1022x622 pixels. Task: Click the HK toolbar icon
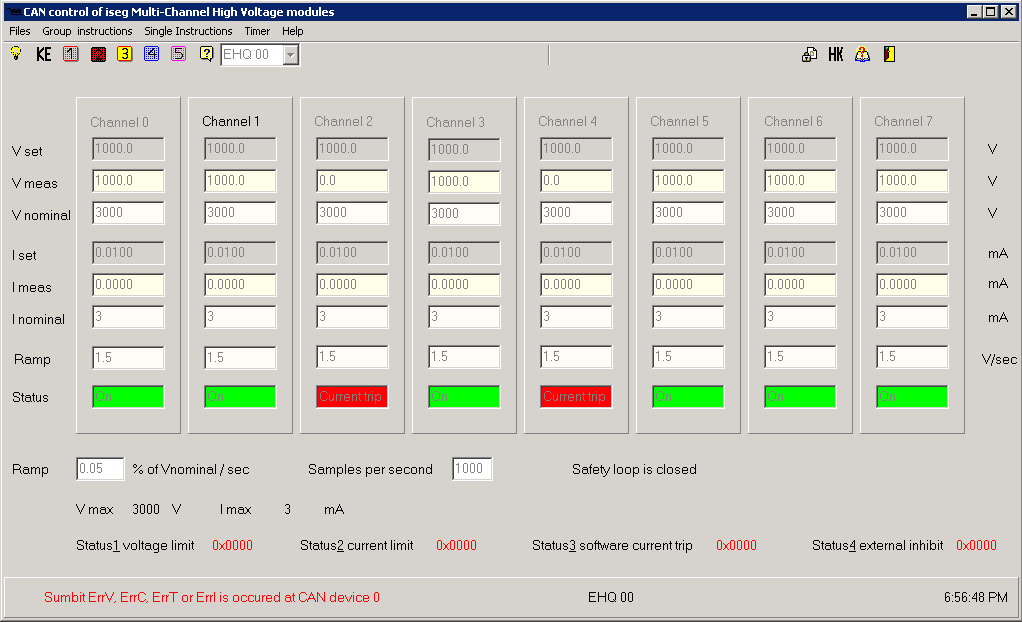(836, 55)
